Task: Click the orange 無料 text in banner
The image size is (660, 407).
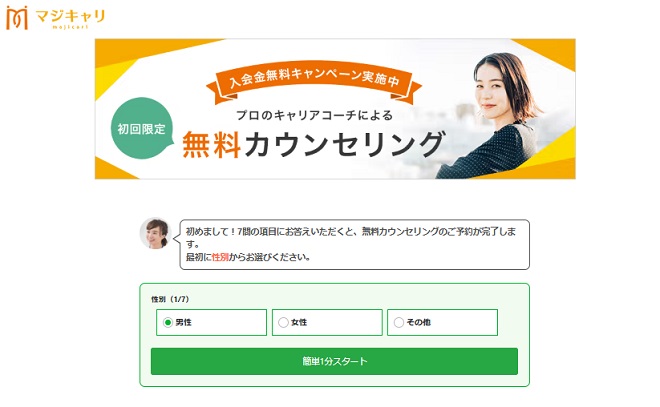Action: tap(211, 144)
